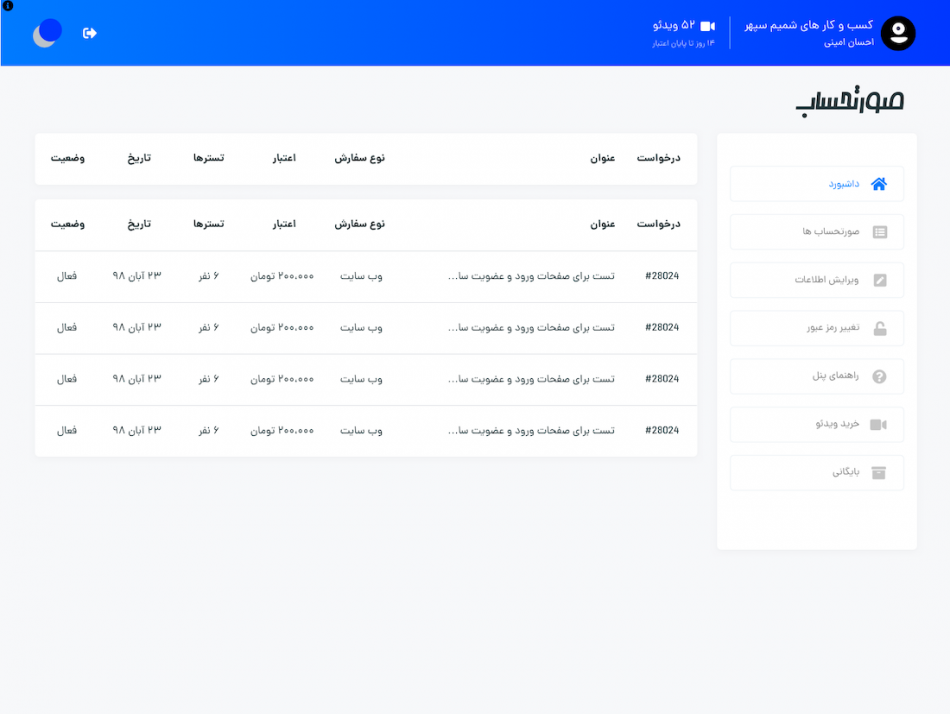Sort by the تاریخ column header
The image size is (950, 714).
tap(139, 224)
